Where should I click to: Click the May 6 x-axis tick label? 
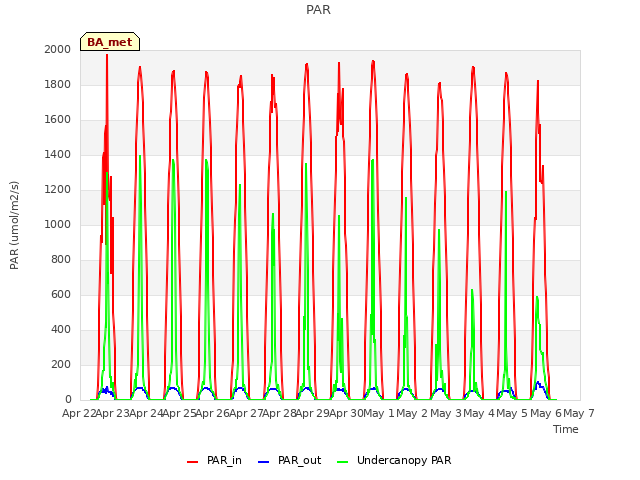[x=546, y=413]
